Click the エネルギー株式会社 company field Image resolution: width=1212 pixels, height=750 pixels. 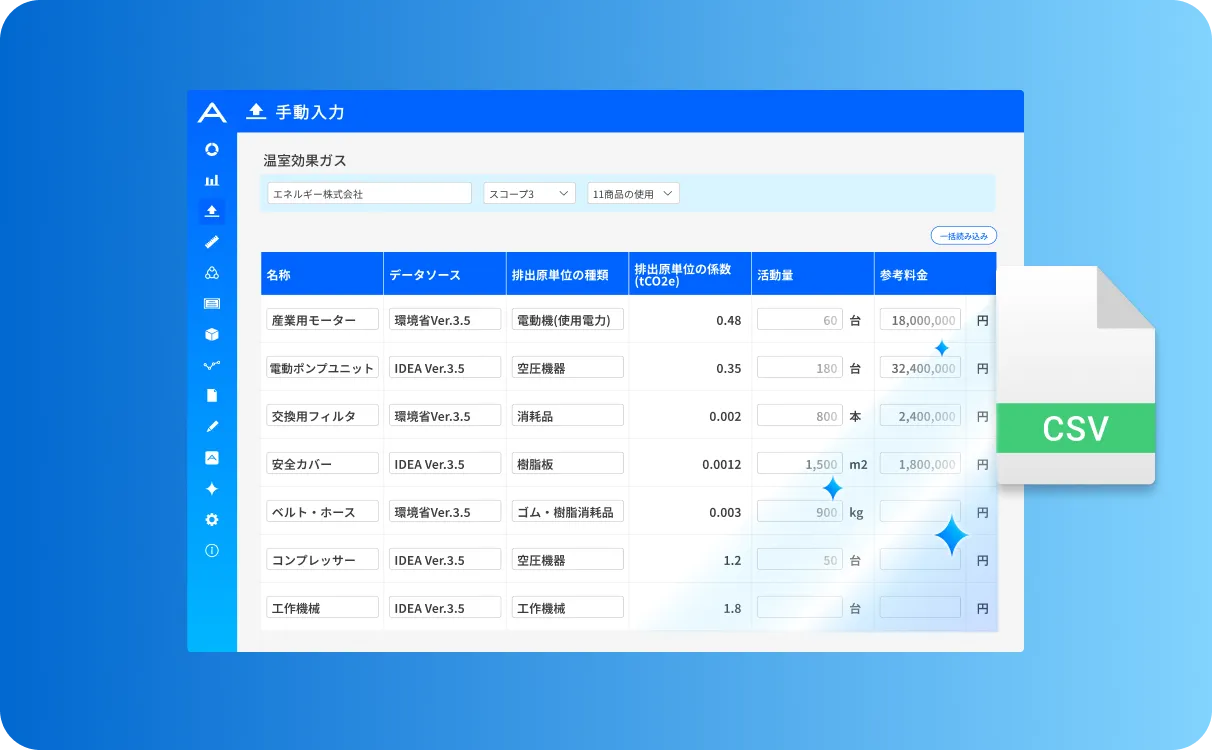369,193
